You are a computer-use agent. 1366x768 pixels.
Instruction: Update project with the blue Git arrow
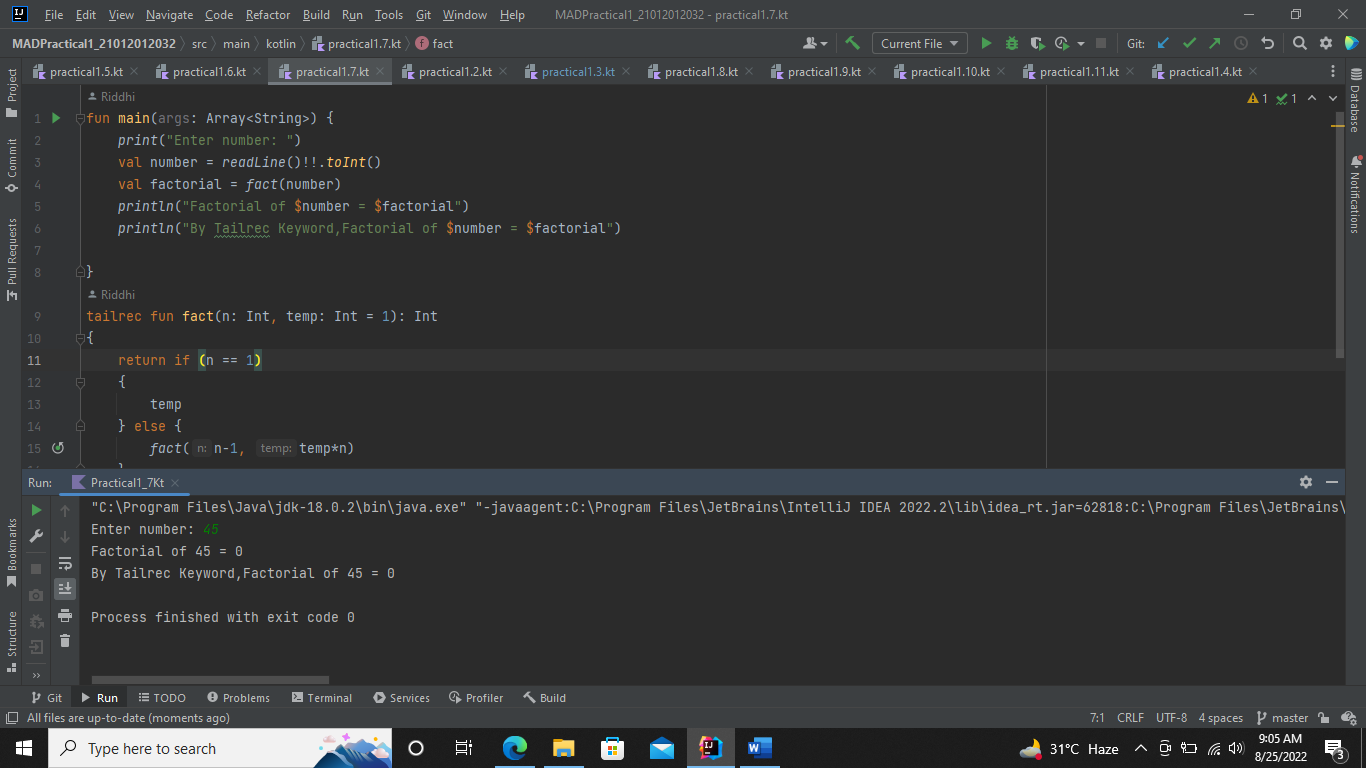(x=1163, y=43)
